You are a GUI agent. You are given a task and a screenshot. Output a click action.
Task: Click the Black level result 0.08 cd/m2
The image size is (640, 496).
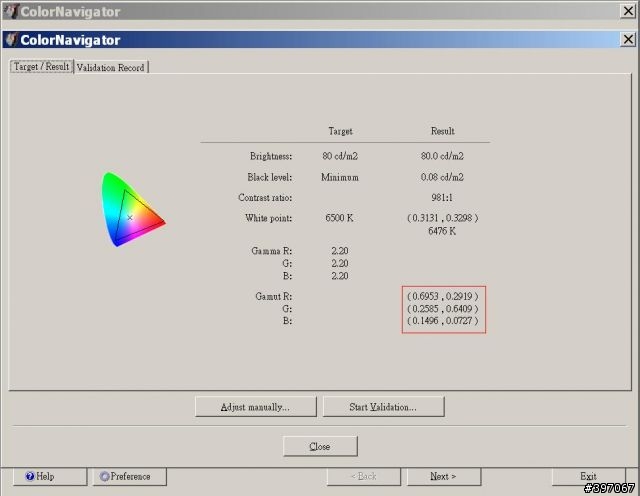442,177
